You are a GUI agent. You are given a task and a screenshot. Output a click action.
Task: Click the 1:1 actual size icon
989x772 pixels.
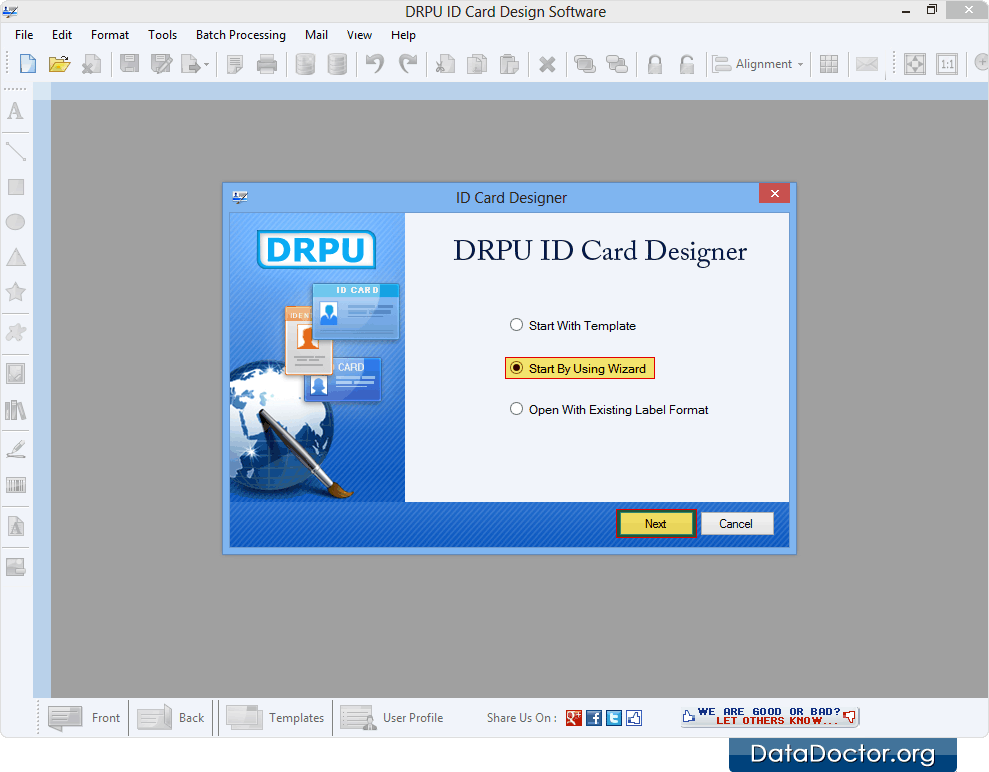947,64
